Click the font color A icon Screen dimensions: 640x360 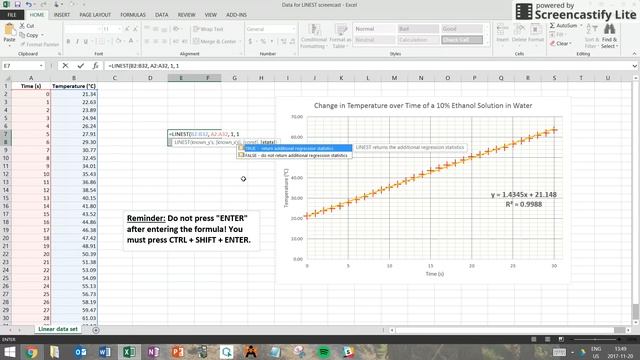point(131,41)
